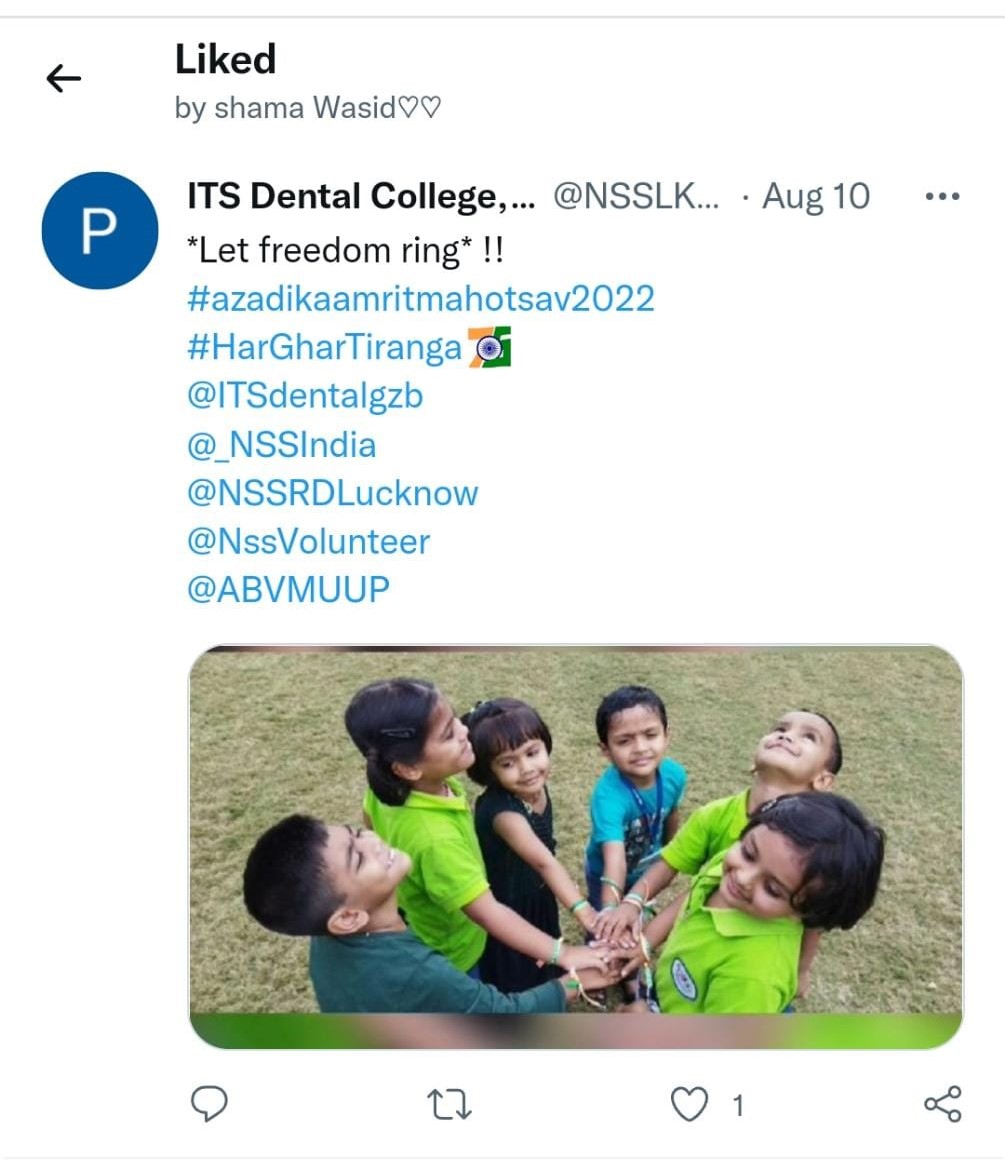
Task: Open the blue P profile avatar
Action: [99, 231]
